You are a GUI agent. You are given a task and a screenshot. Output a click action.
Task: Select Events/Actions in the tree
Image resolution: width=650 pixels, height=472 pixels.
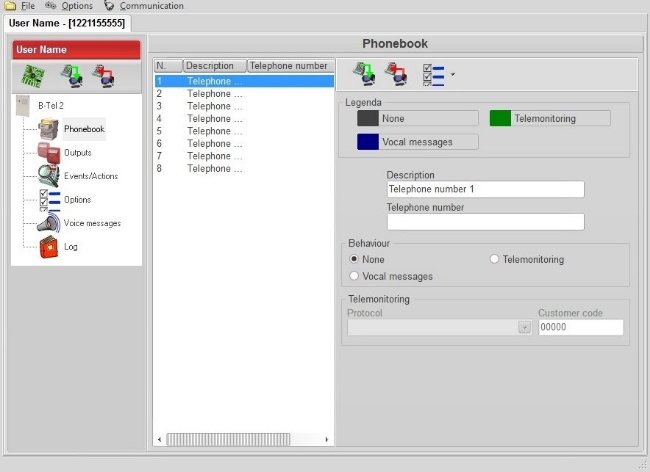tap(91, 176)
